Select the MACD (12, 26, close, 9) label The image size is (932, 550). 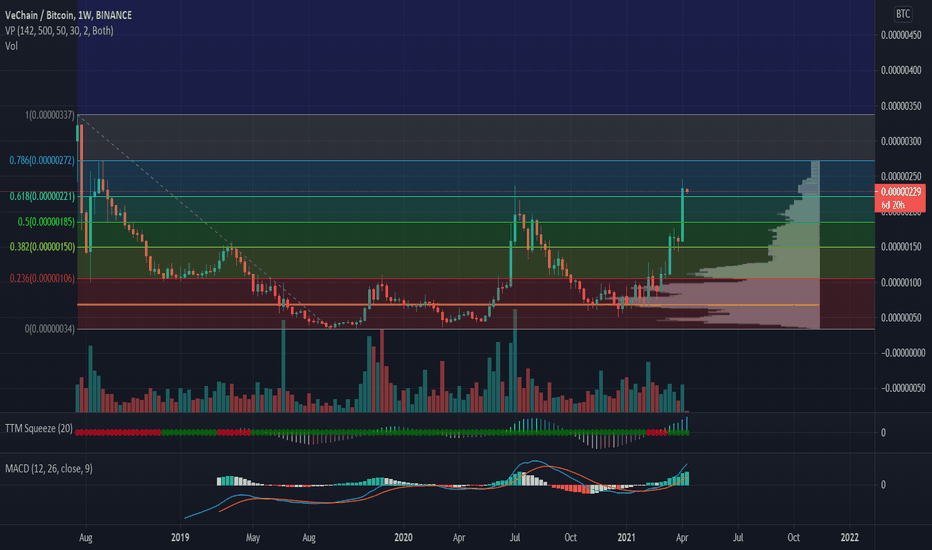pos(49,469)
